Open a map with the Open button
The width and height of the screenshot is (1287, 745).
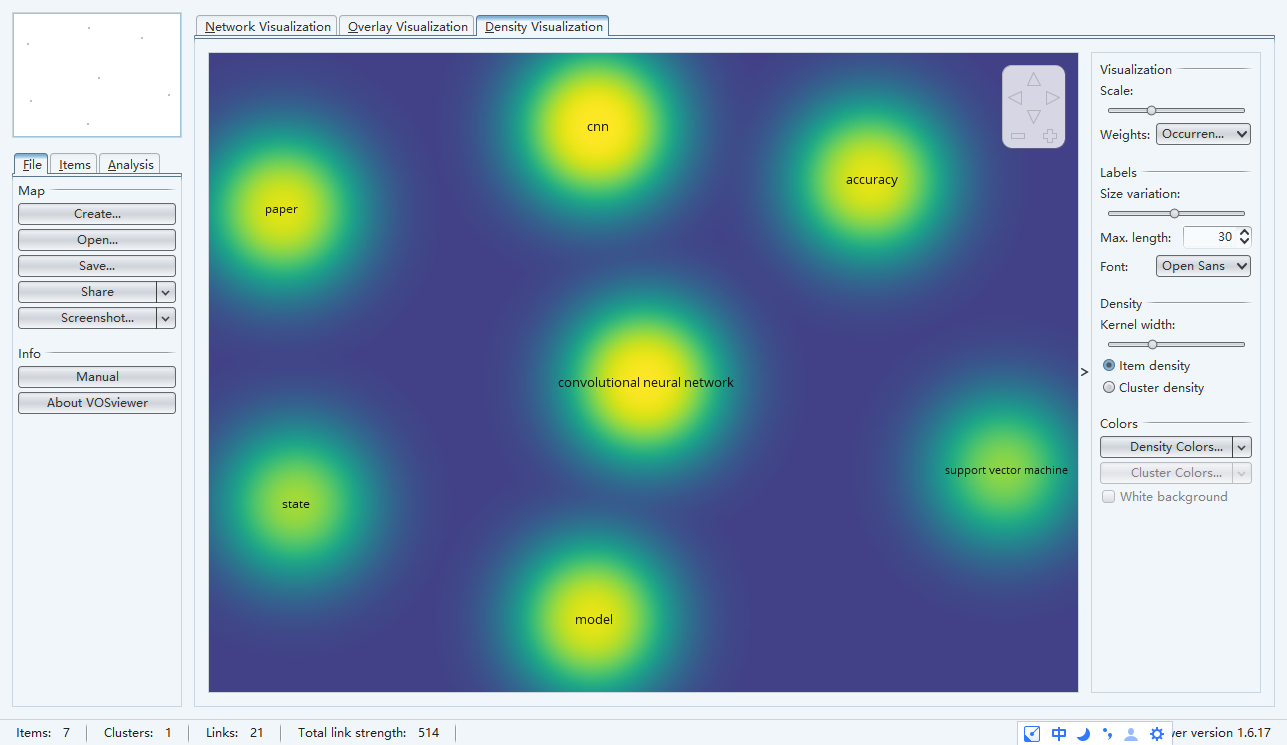click(96, 239)
